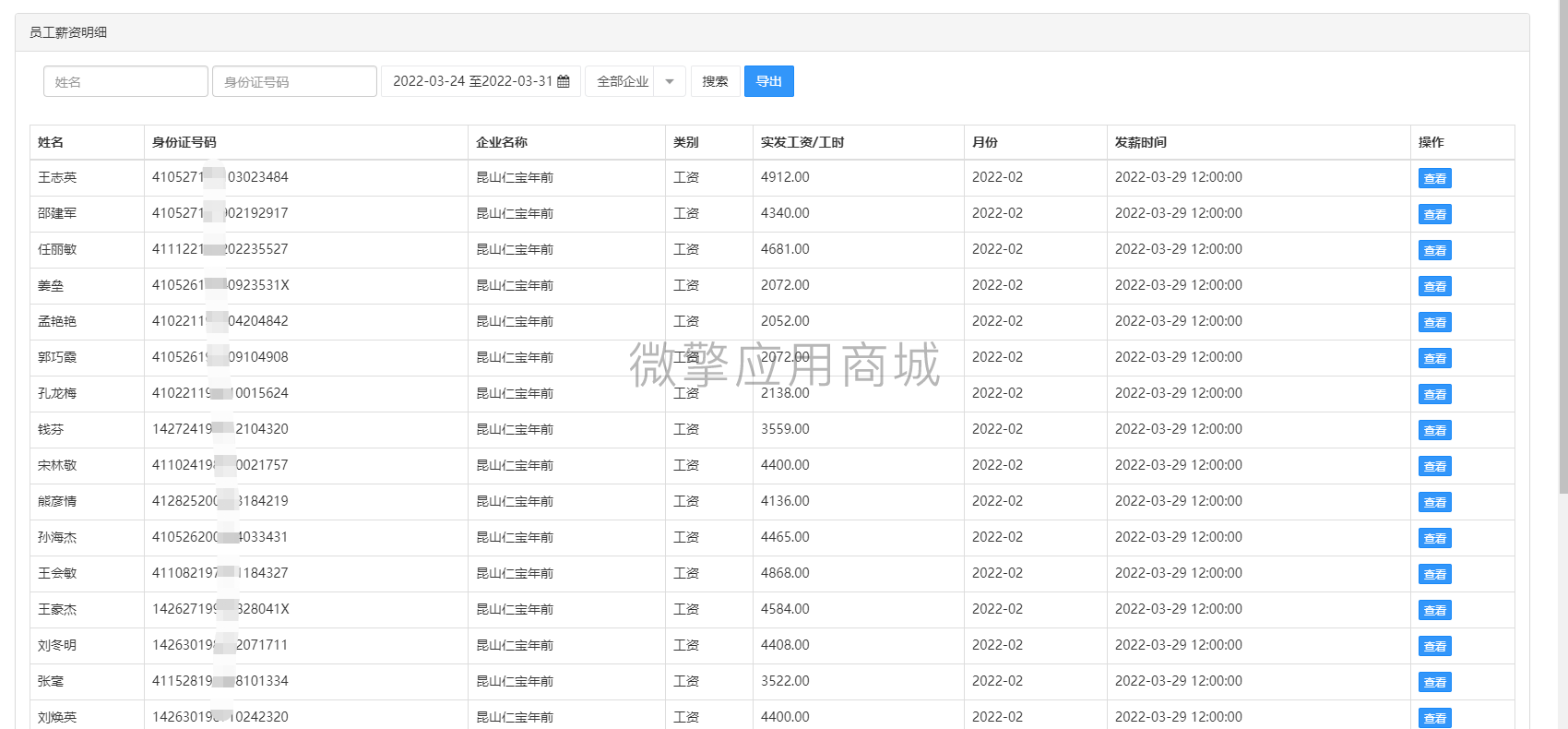
Task: Click 查看 for 宋林敬
Action: pyautogui.click(x=1434, y=466)
